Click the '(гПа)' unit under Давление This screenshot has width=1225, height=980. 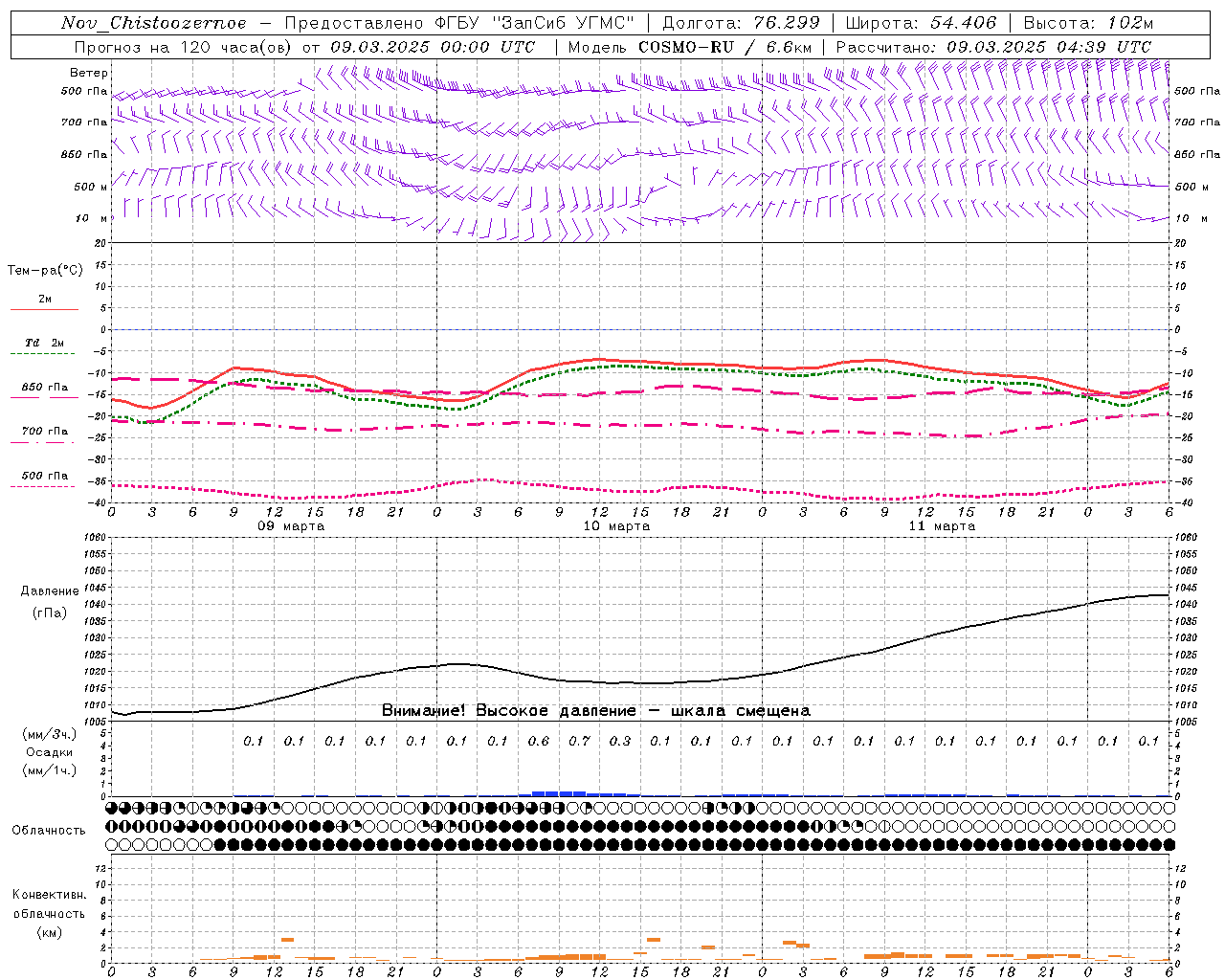pos(50,613)
